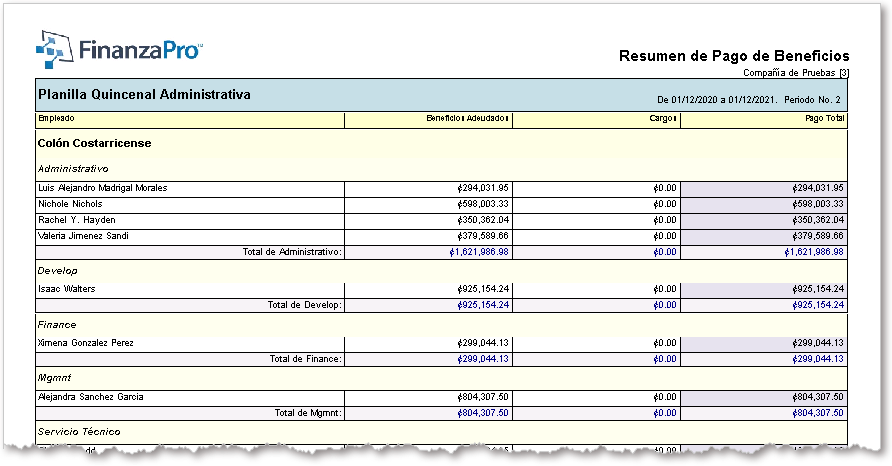Click Alejandra Sanchez Garcia's beneficios ₡804,307.50

point(483,397)
